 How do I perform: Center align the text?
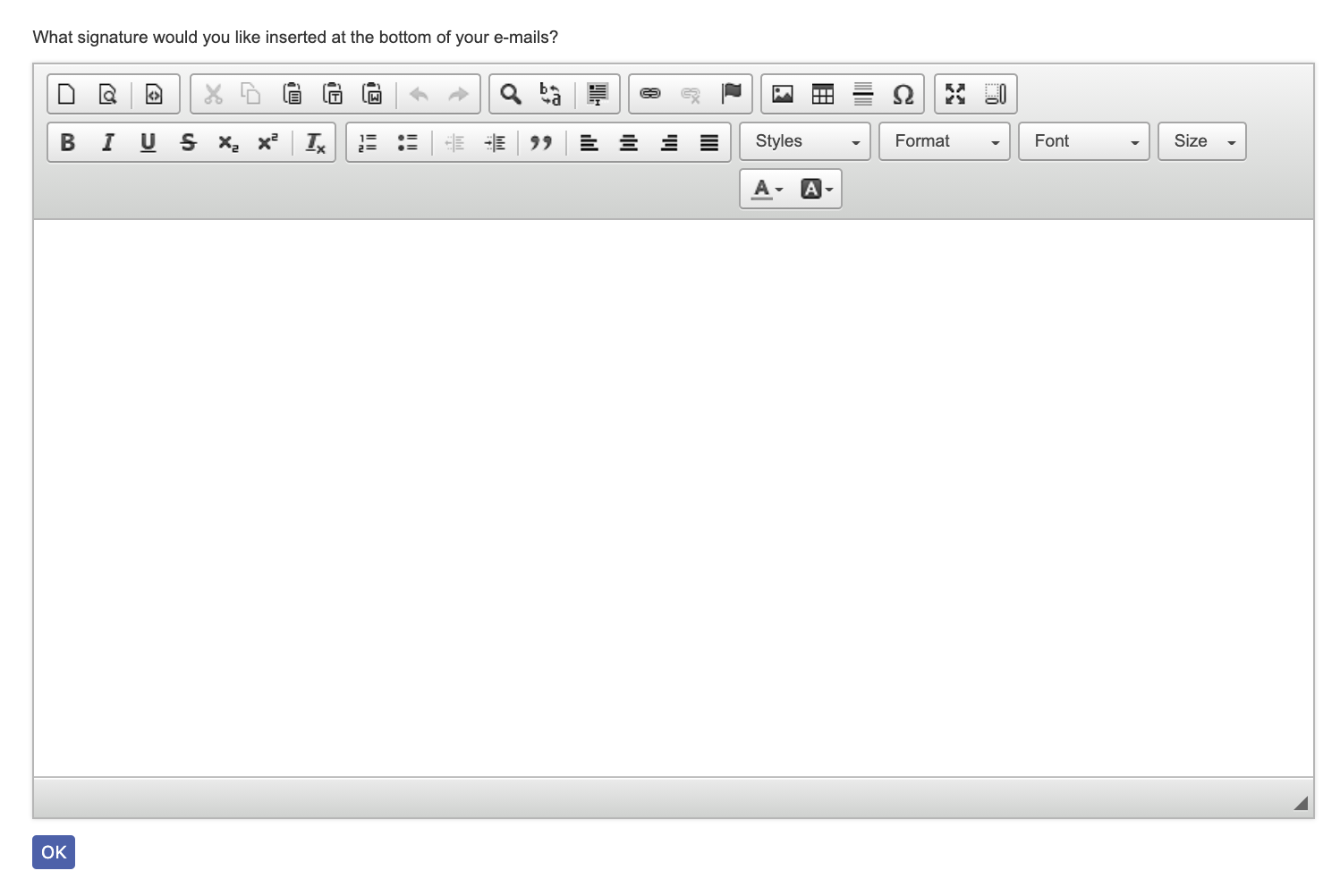629,142
